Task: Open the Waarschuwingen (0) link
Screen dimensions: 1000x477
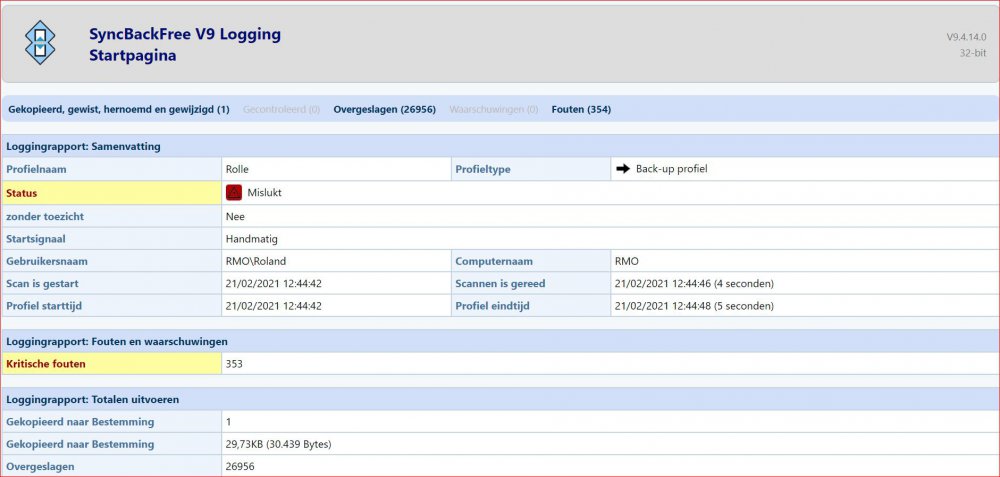Action: (493, 109)
